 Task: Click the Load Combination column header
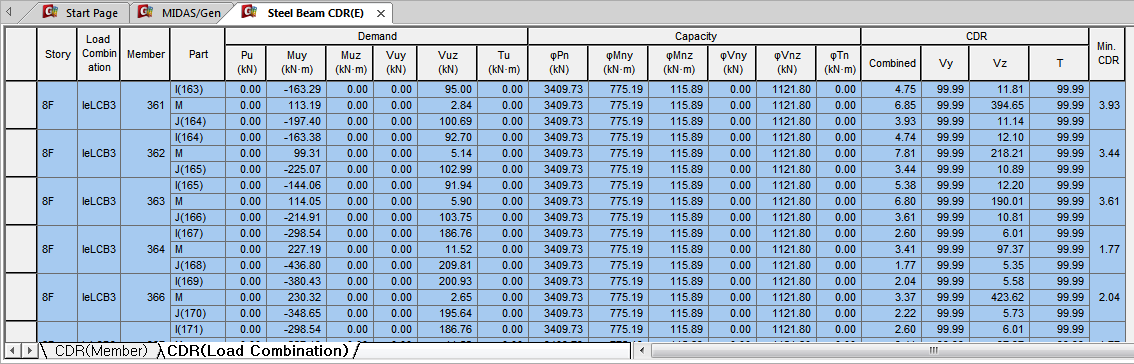tap(98, 54)
